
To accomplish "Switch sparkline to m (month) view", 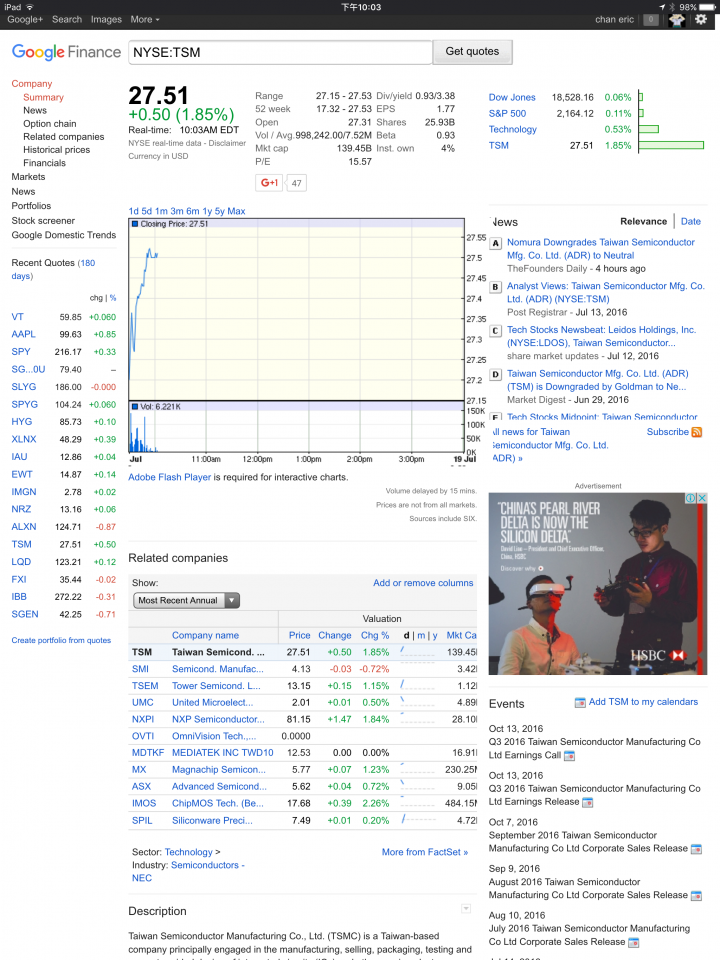I will 421,636.
